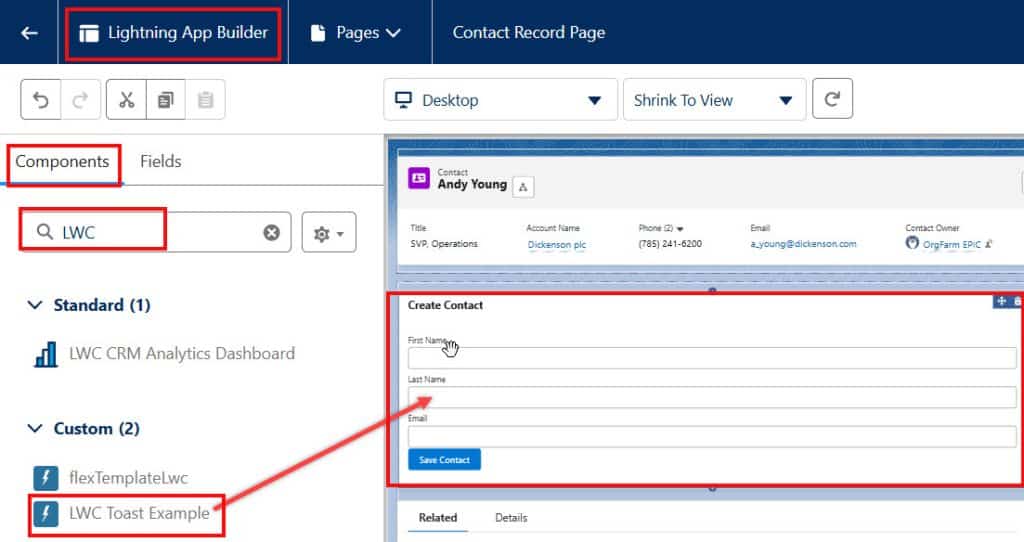
Task: Click the Email input in Create Contact
Action: (x=712, y=436)
